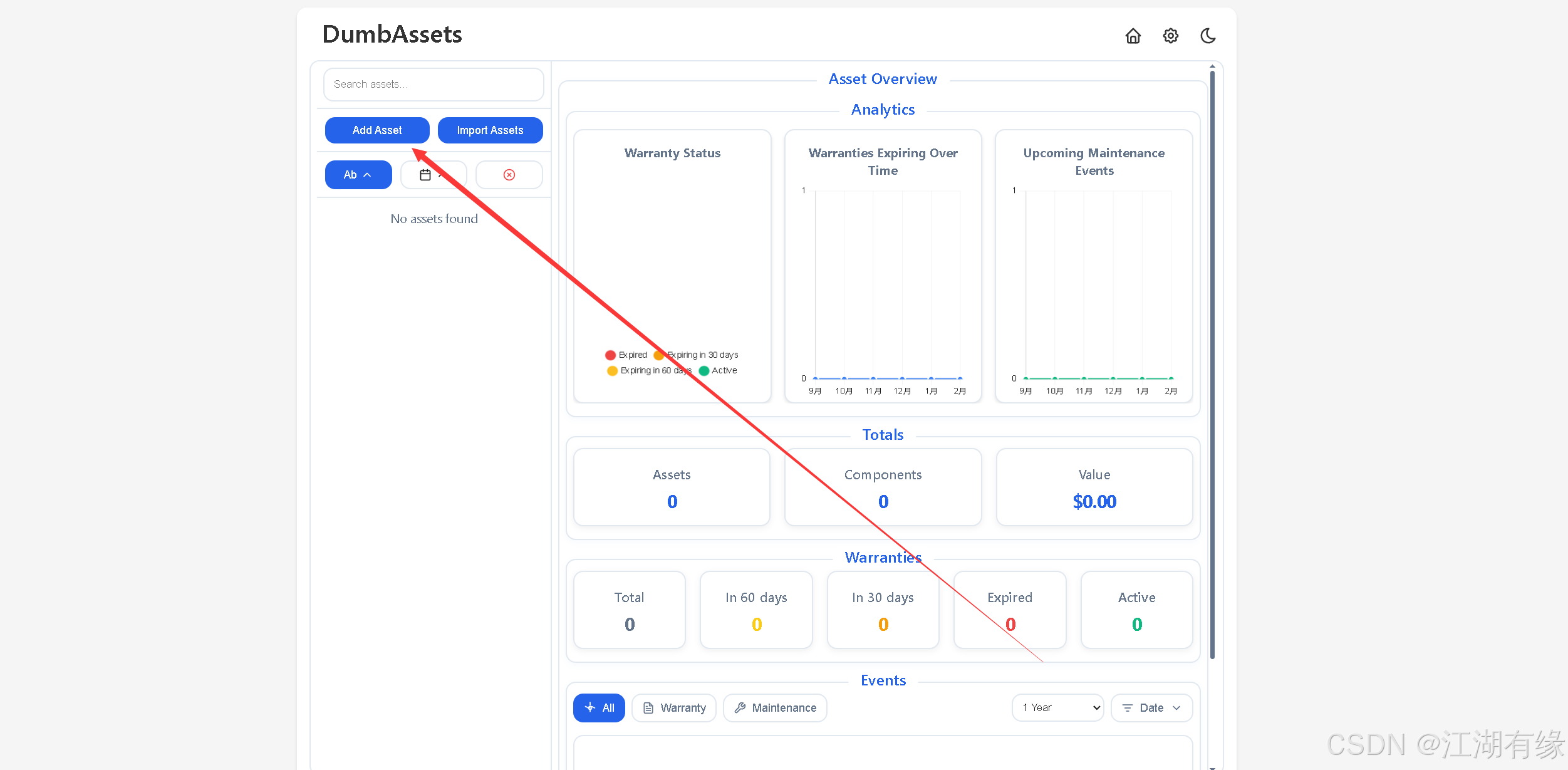This screenshot has height=770, width=1568.
Task: Expand the Date sort dropdown
Action: (x=1151, y=707)
